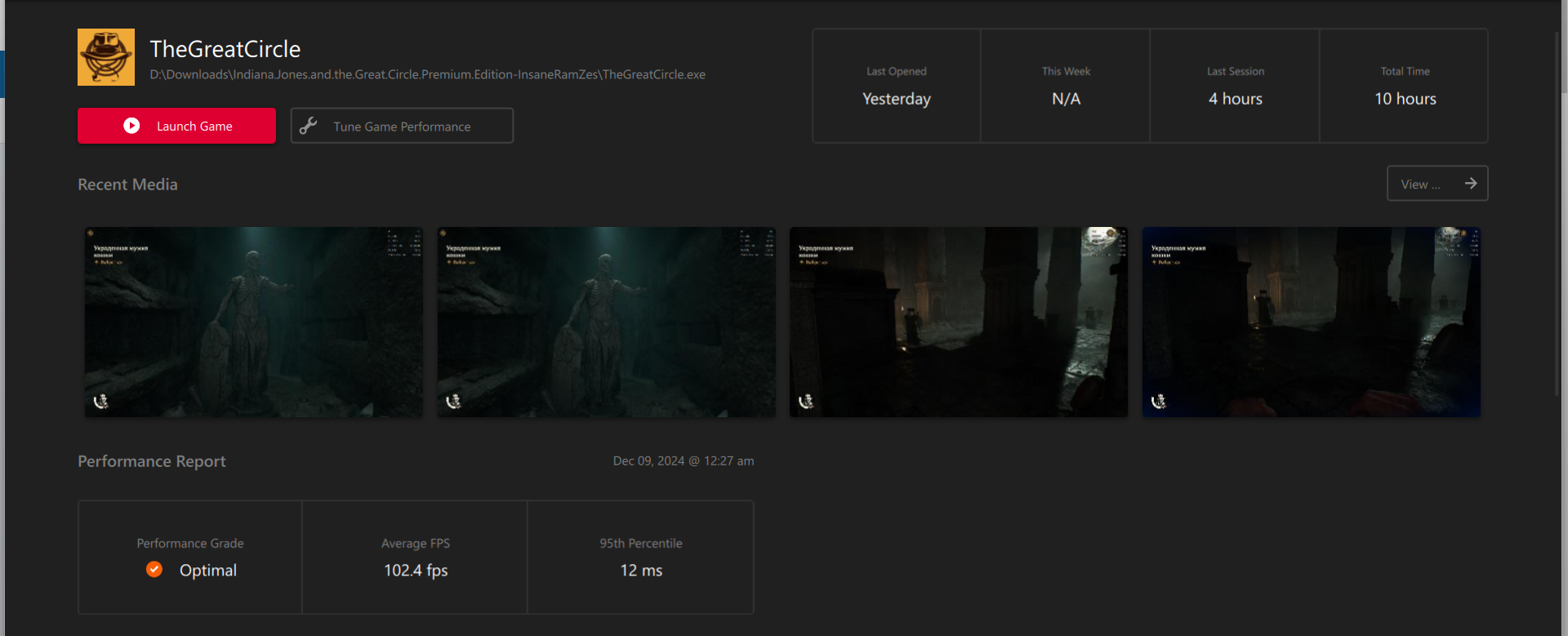Image resolution: width=1568 pixels, height=636 pixels.
Task: Click the Total Time 10 hours tile
Action: (1405, 86)
